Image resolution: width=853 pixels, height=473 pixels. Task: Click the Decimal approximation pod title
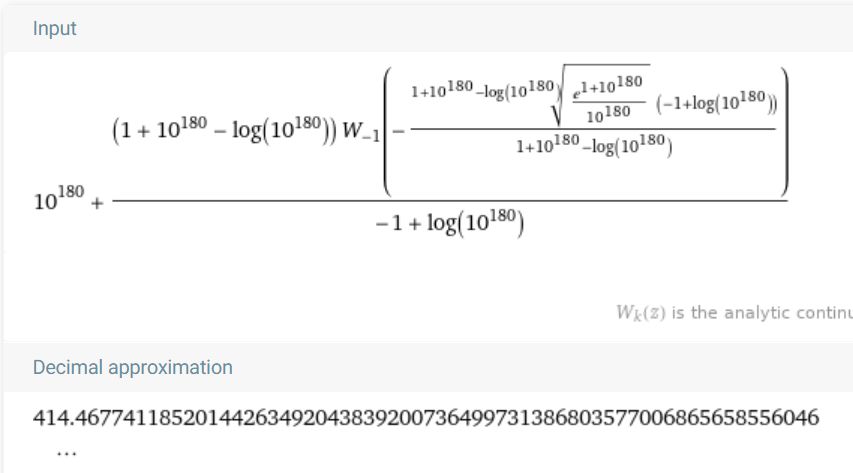pos(133,367)
